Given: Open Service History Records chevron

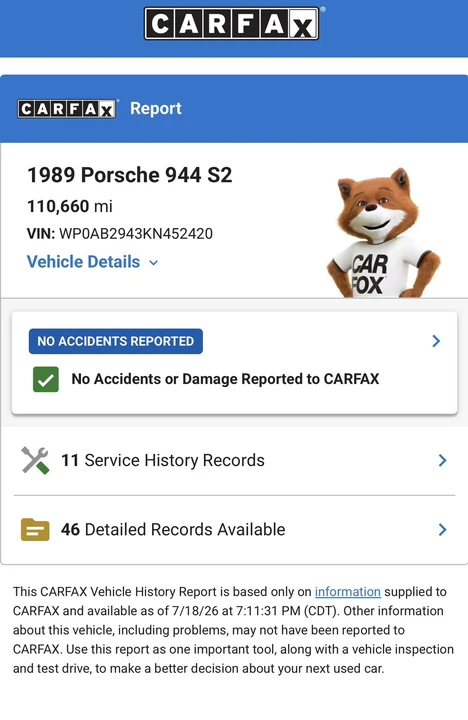Looking at the screenshot, I should (x=442, y=461).
